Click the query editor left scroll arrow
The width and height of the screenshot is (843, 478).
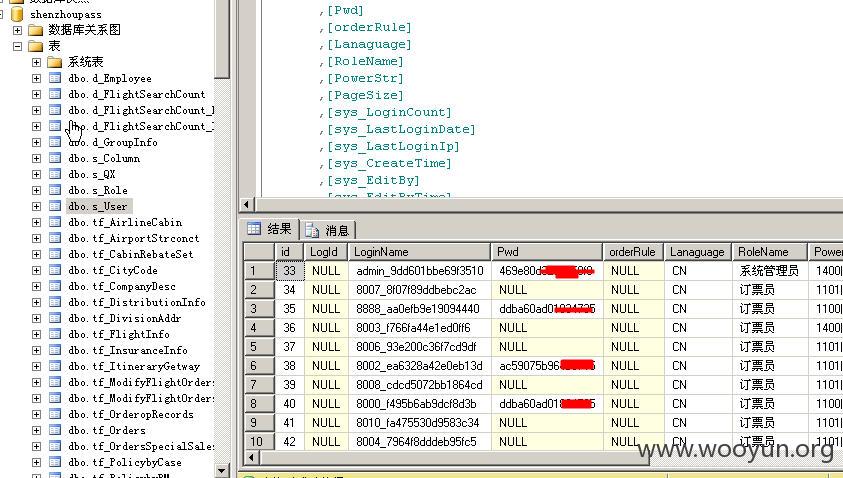[247, 204]
